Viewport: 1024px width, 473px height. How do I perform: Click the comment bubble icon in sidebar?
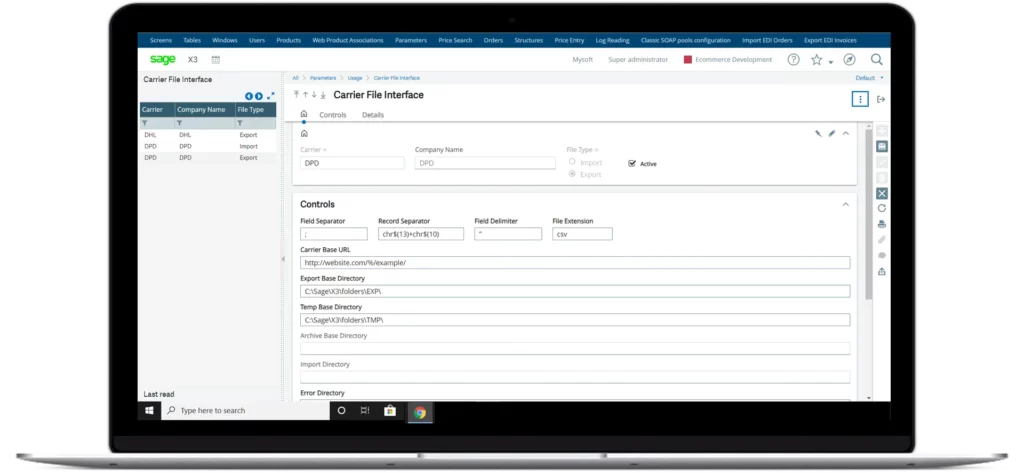pos(882,255)
